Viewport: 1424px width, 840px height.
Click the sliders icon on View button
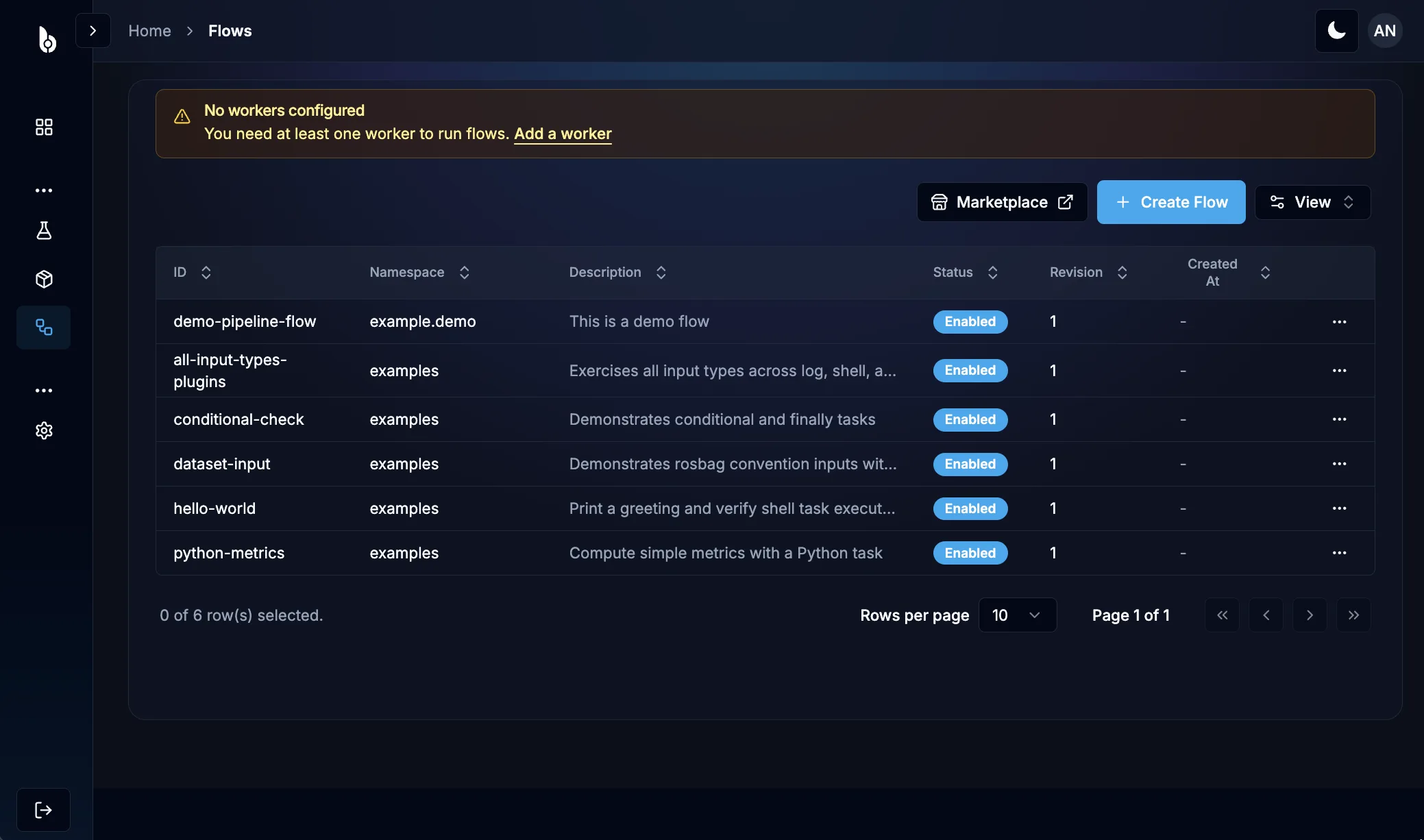click(x=1277, y=202)
